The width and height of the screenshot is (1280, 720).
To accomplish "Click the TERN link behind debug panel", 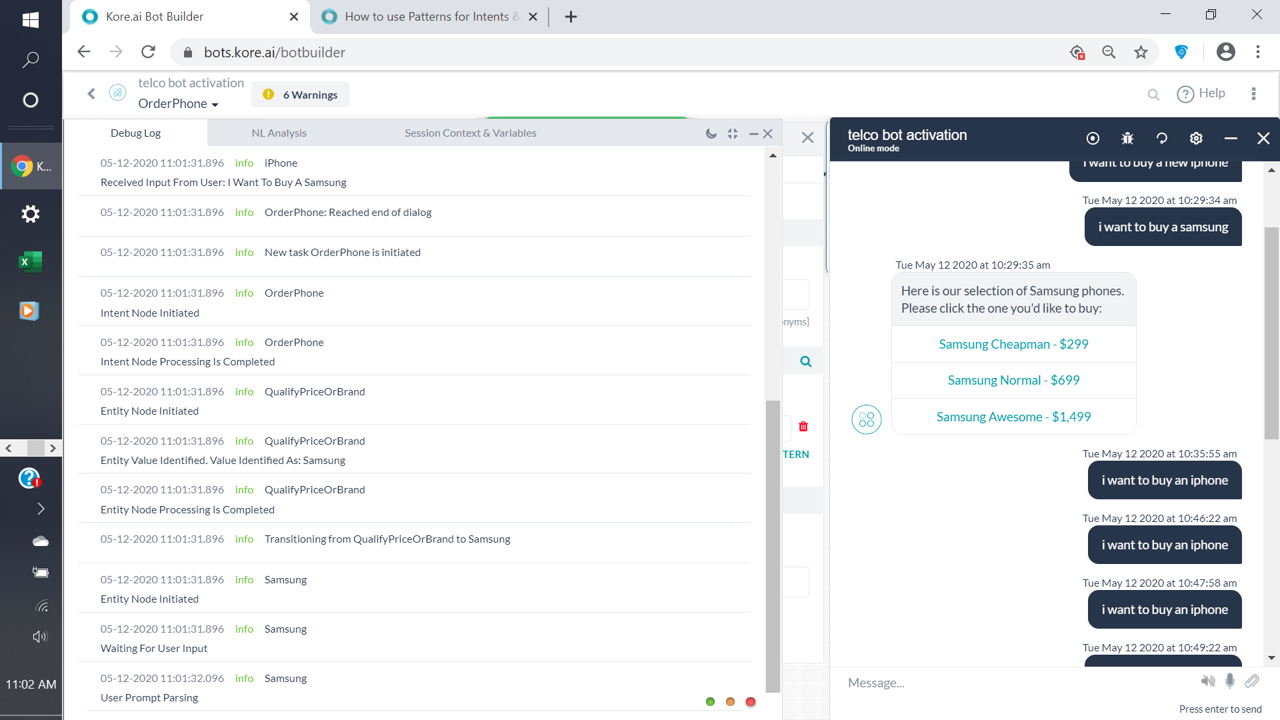I will pos(796,454).
